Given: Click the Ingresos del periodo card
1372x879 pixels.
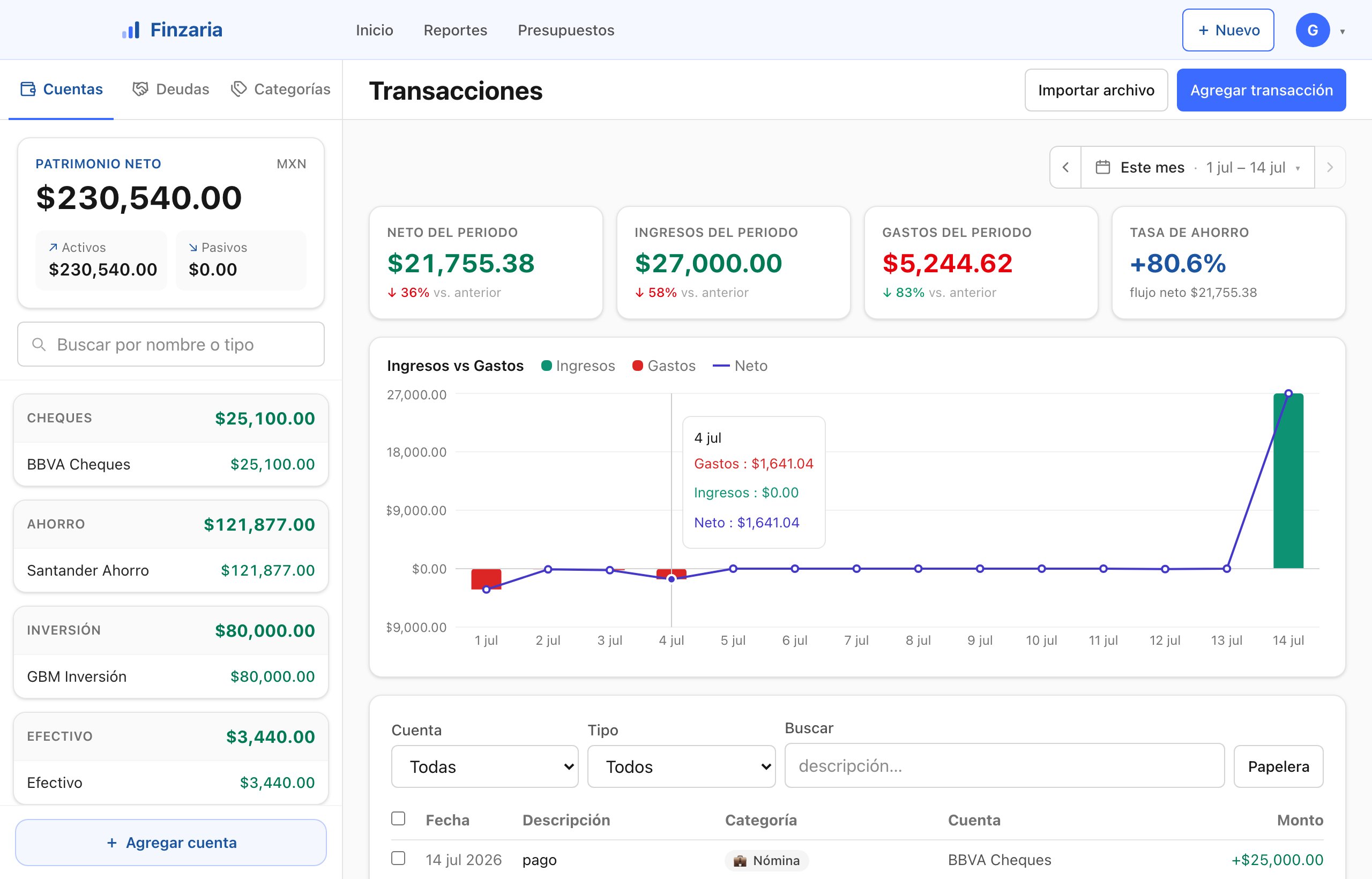Looking at the screenshot, I should tap(733, 263).
